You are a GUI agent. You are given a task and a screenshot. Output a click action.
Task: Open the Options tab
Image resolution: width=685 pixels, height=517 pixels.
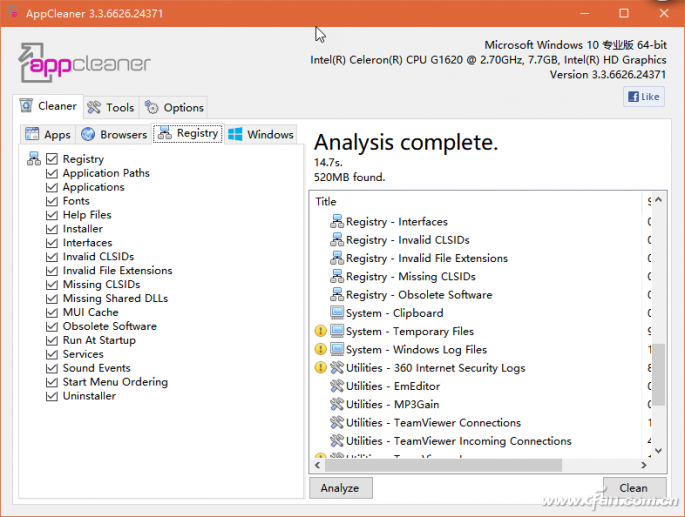tap(174, 108)
